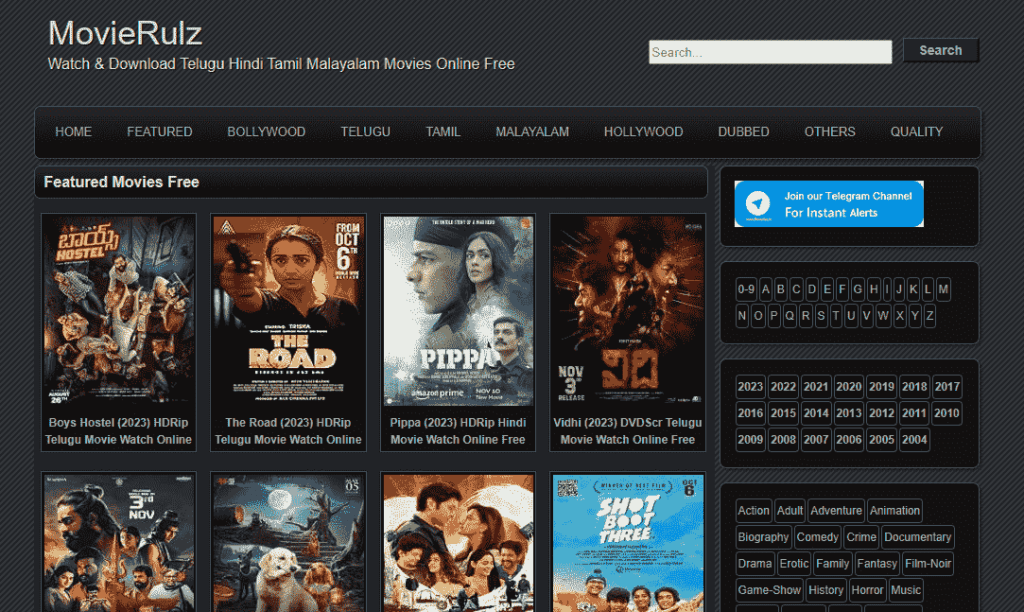The width and height of the screenshot is (1024, 612).
Task: Click Boys Hostel (2023) HDRip title link
Action: point(118,431)
